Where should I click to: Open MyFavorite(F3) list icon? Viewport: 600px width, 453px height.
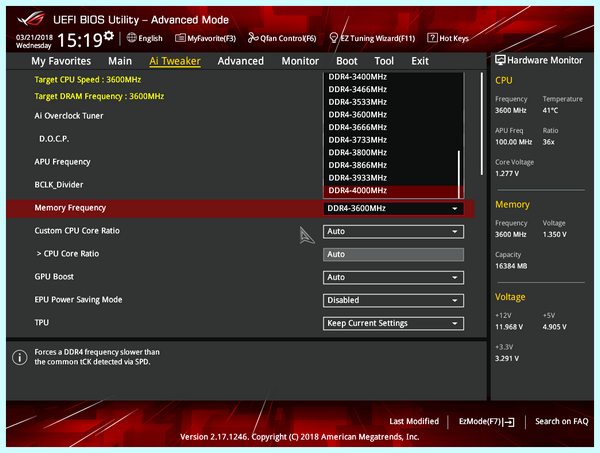(x=180, y=38)
